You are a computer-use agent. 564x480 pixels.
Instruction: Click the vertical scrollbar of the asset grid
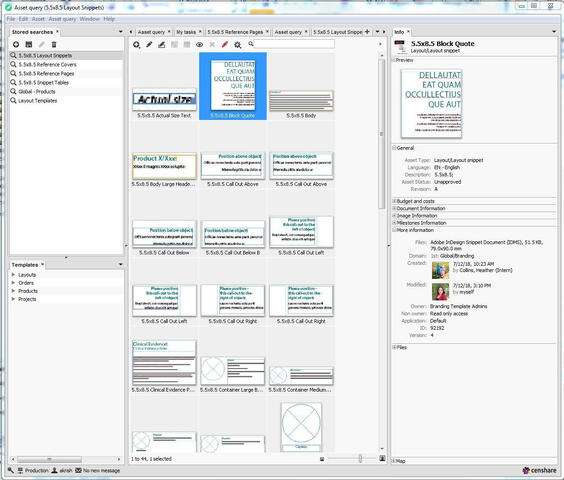[x=382, y=134]
